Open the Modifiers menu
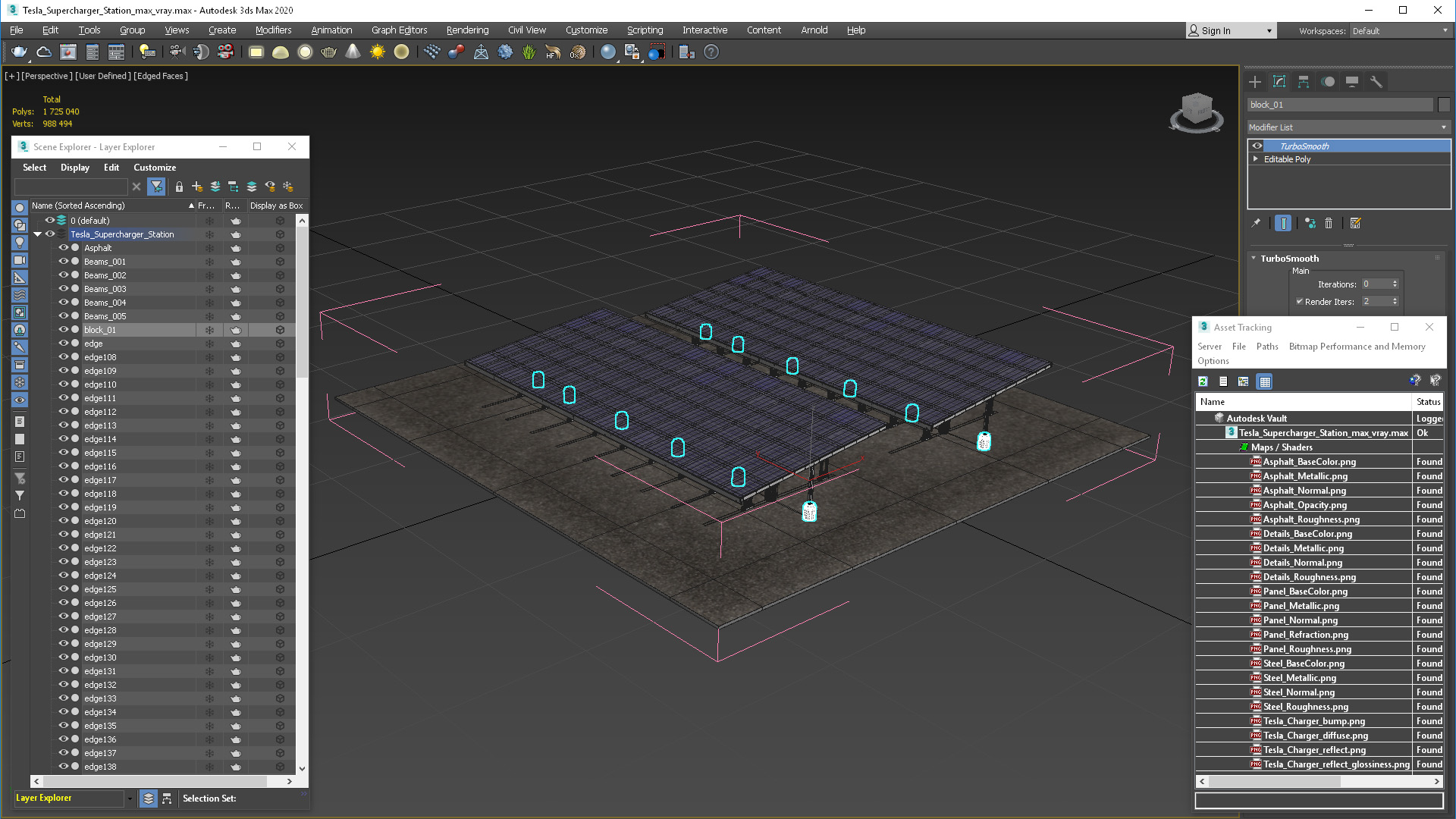The height and width of the screenshot is (819, 1456). click(273, 30)
